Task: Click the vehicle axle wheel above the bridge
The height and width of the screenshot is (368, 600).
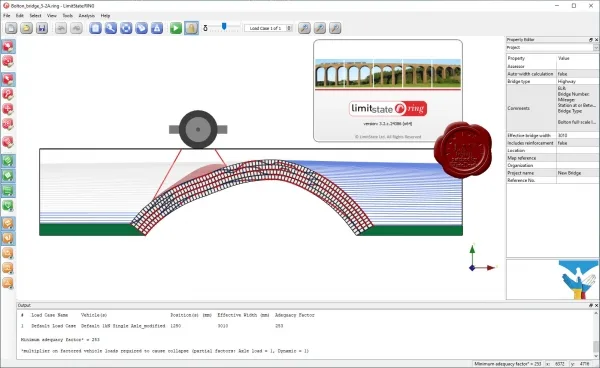Action: click(x=198, y=129)
